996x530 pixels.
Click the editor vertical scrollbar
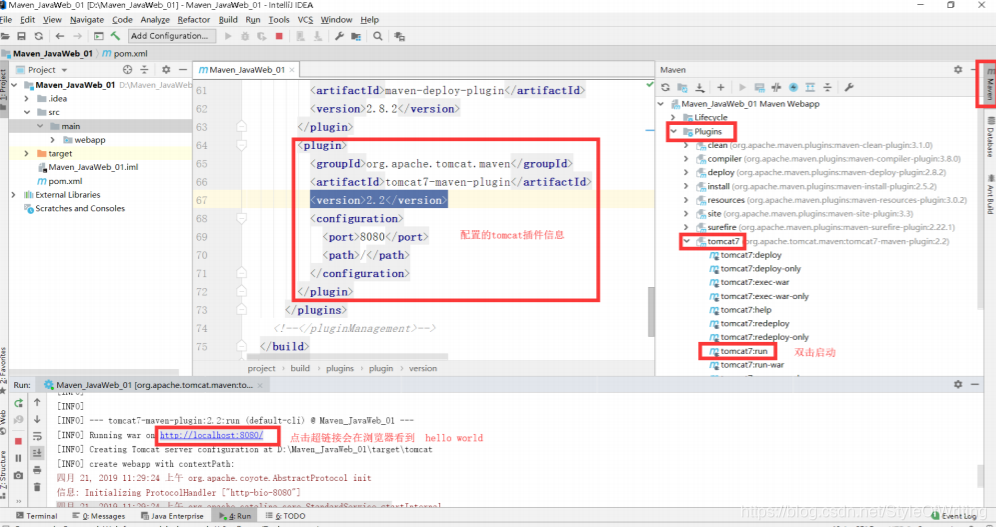point(651,311)
